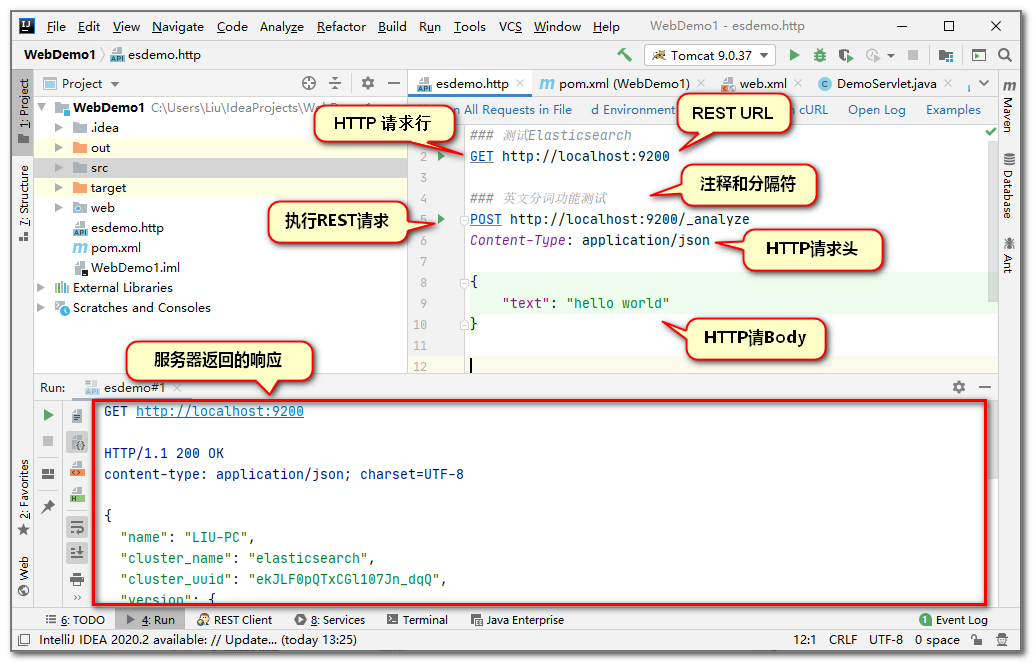
Task: Select pom.xml in project tree
Action: (x=115, y=247)
